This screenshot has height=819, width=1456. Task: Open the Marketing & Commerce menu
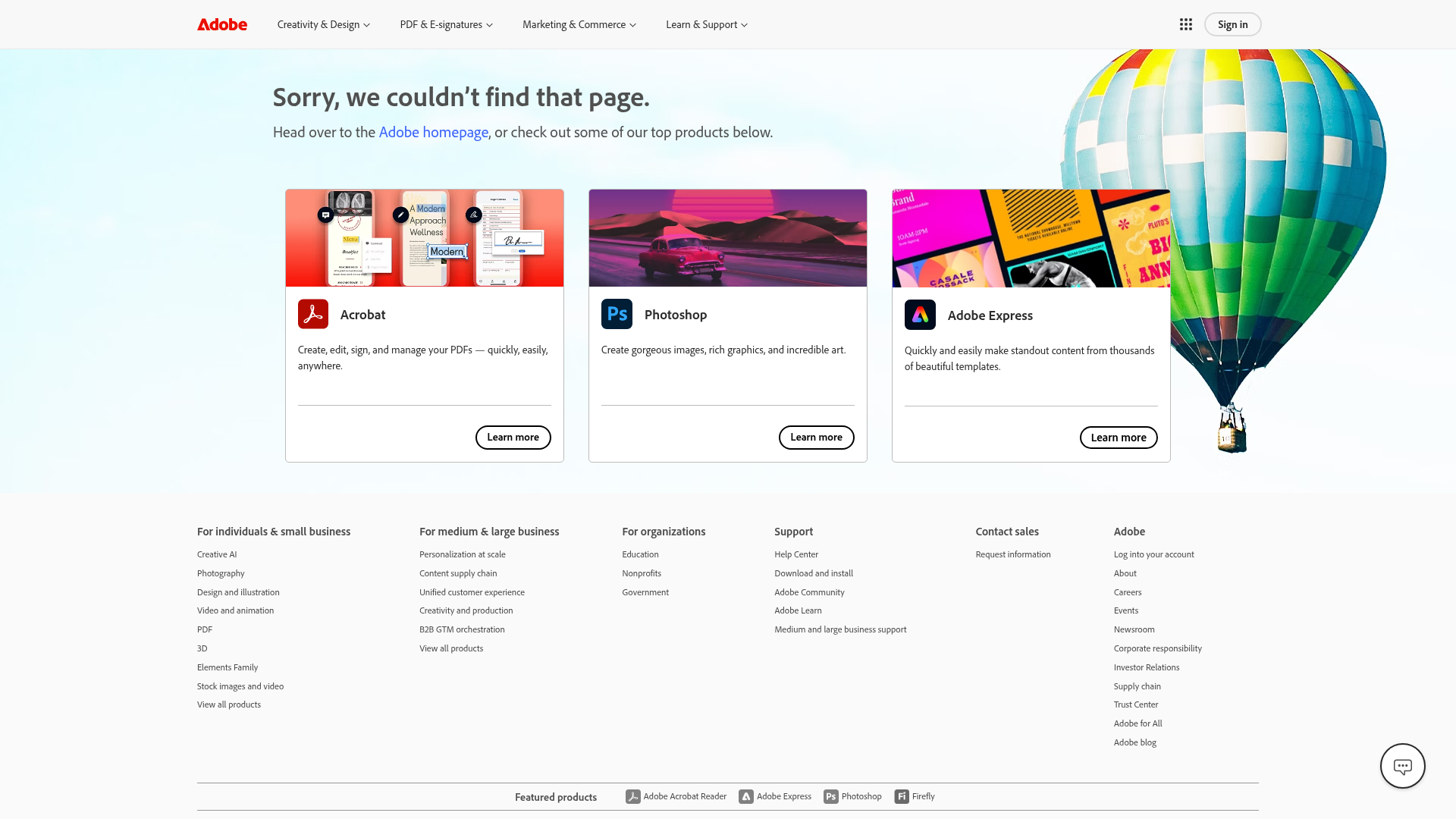coord(579,24)
